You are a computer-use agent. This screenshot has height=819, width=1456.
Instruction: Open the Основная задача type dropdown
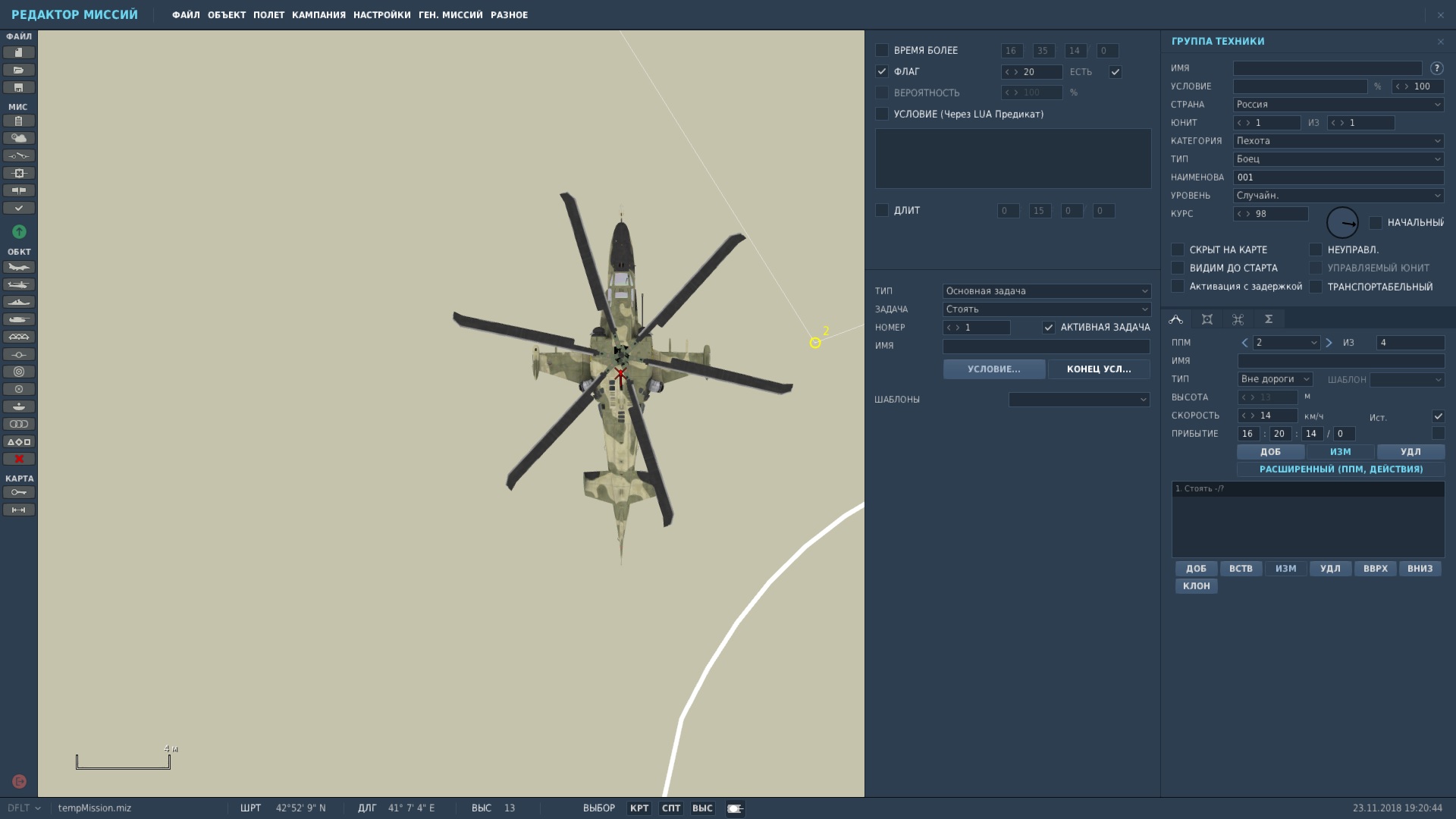coord(1046,291)
